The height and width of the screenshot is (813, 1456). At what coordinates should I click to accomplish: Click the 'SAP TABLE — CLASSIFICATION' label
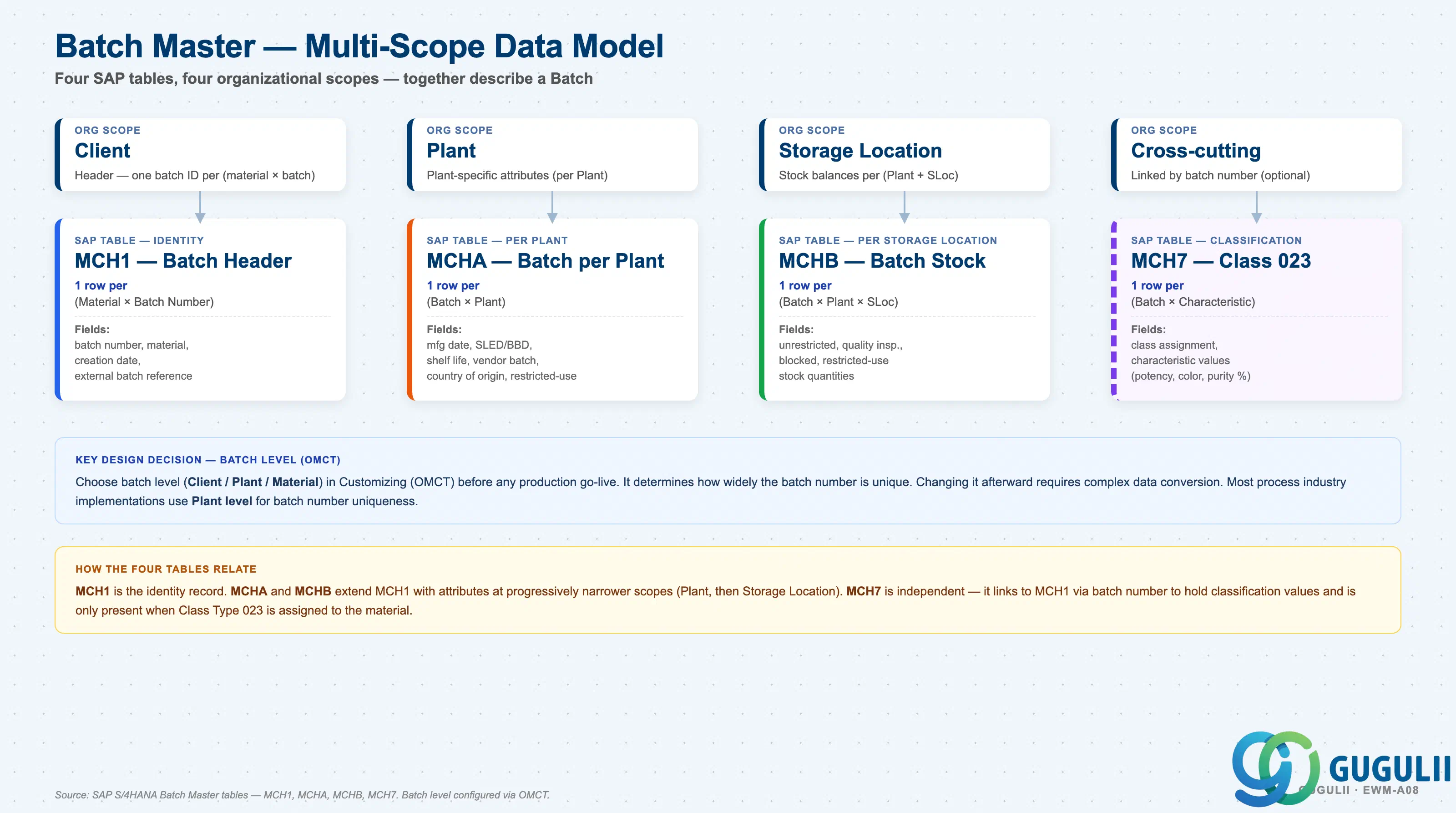pyautogui.click(x=1216, y=240)
